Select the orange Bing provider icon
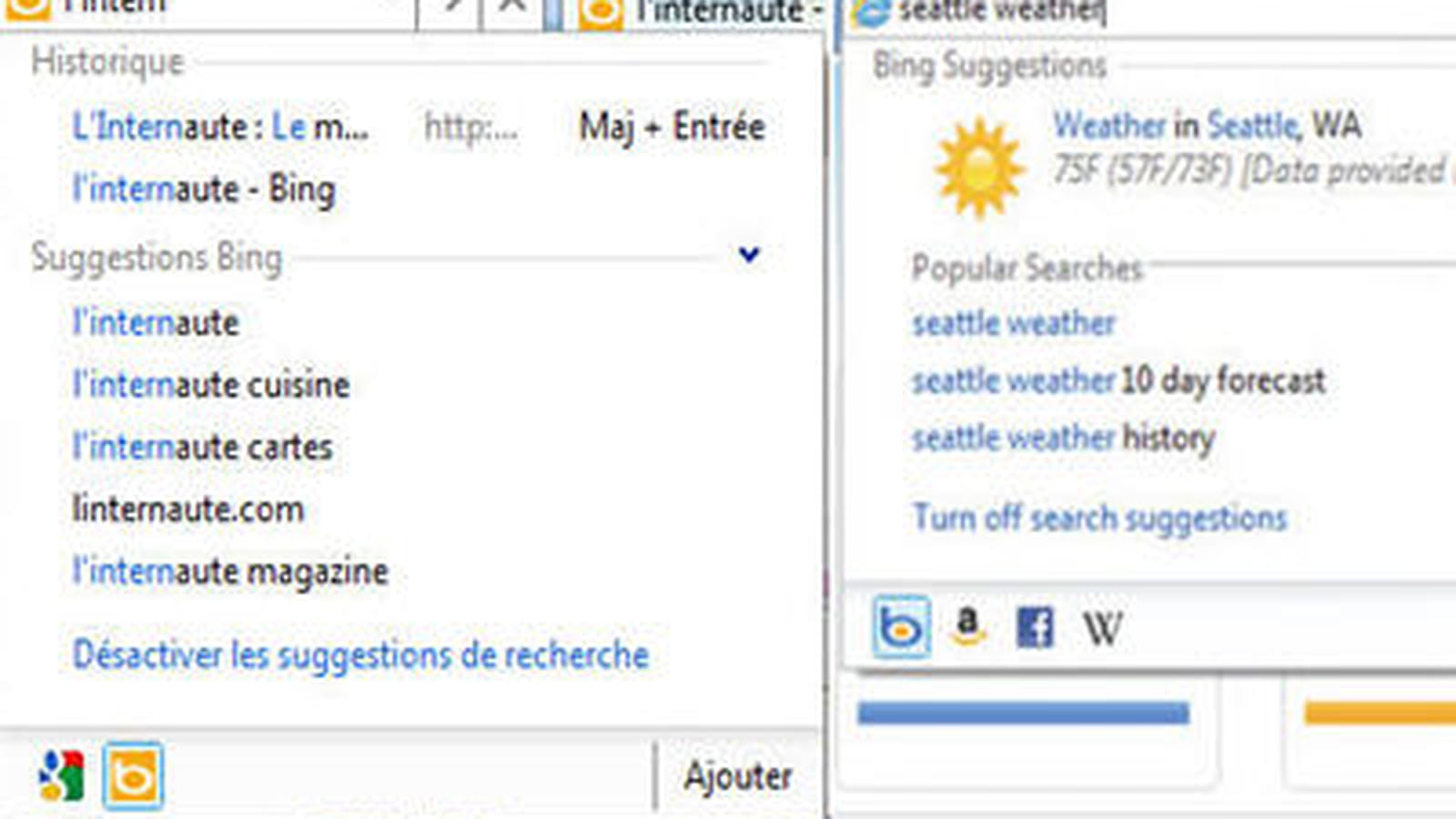 pos(133,776)
